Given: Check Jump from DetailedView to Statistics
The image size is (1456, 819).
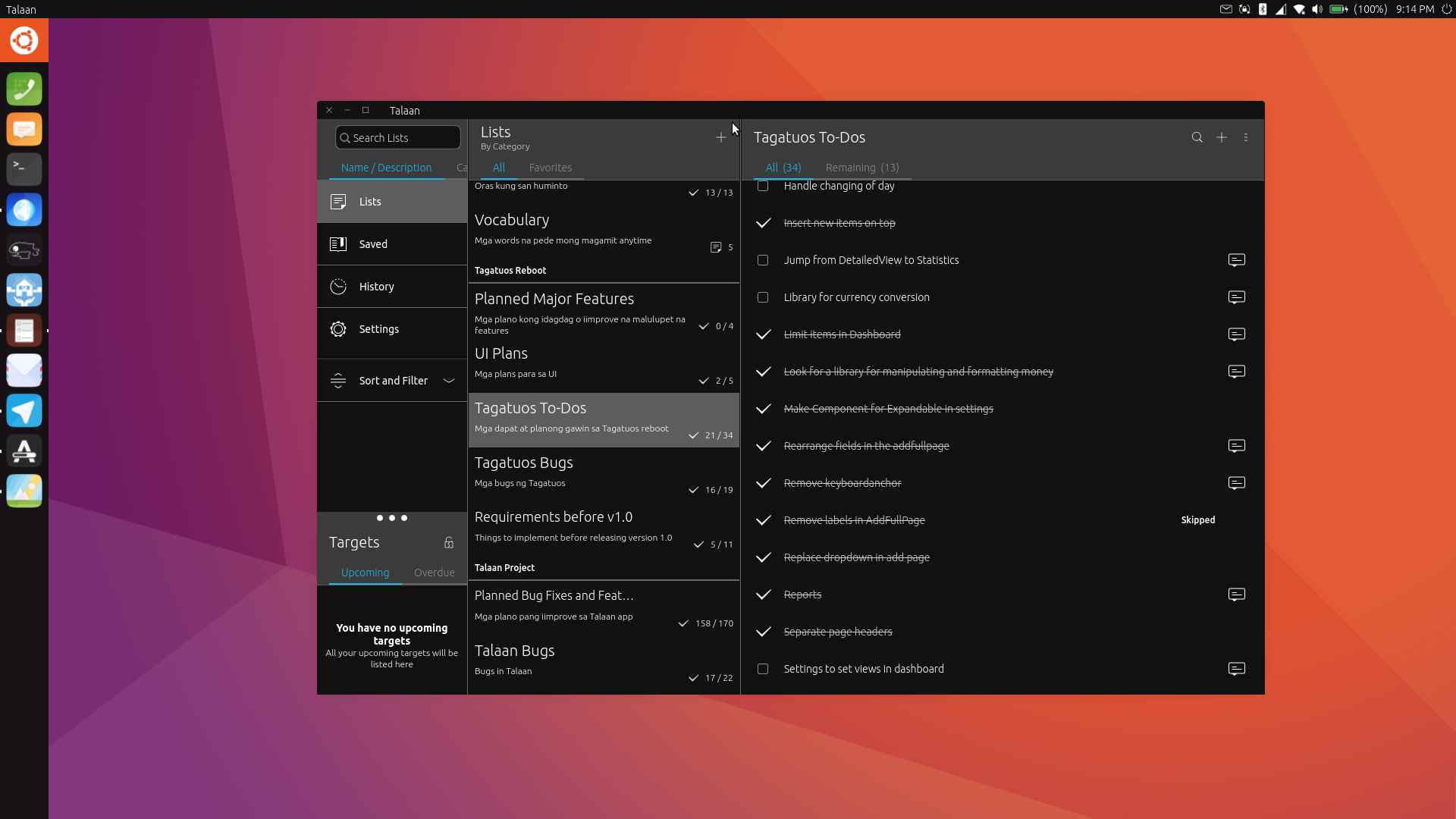Looking at the screenshot, I should click(763, 260).
